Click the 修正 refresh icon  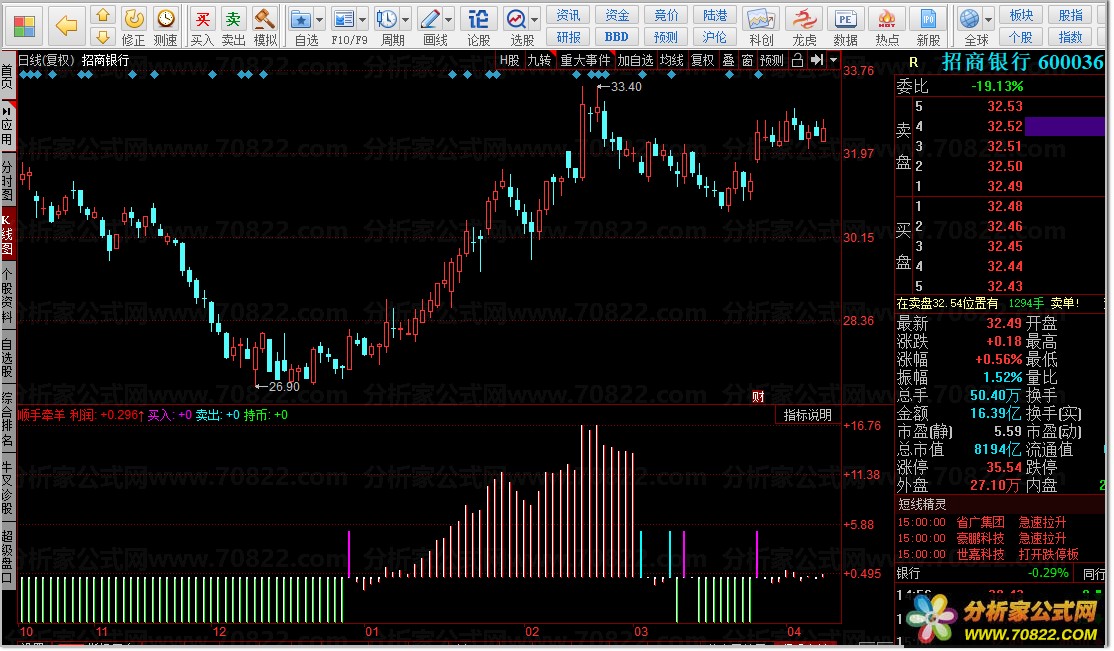[134, 18]
